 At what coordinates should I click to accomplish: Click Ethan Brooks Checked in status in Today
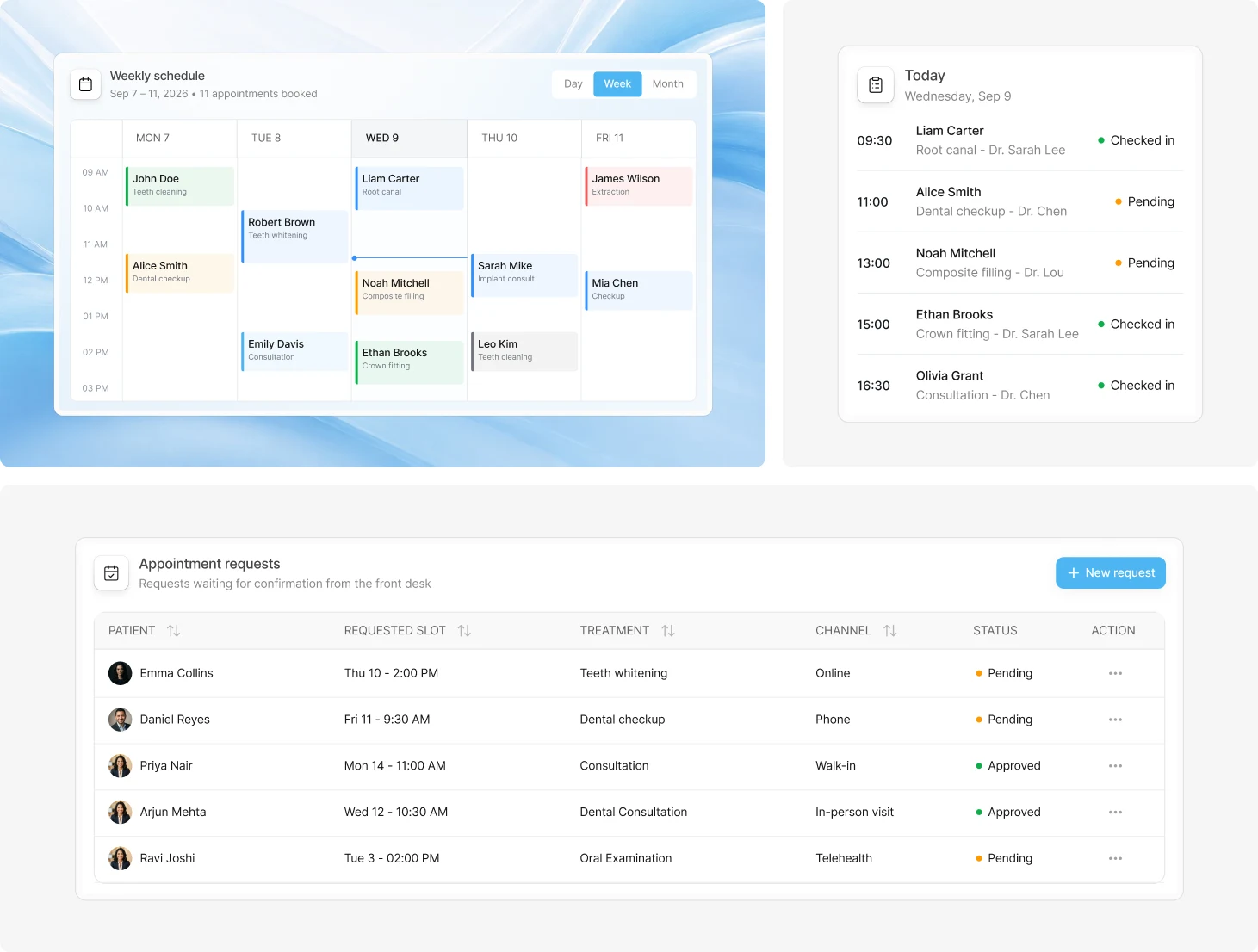(x=1136, y=325)
